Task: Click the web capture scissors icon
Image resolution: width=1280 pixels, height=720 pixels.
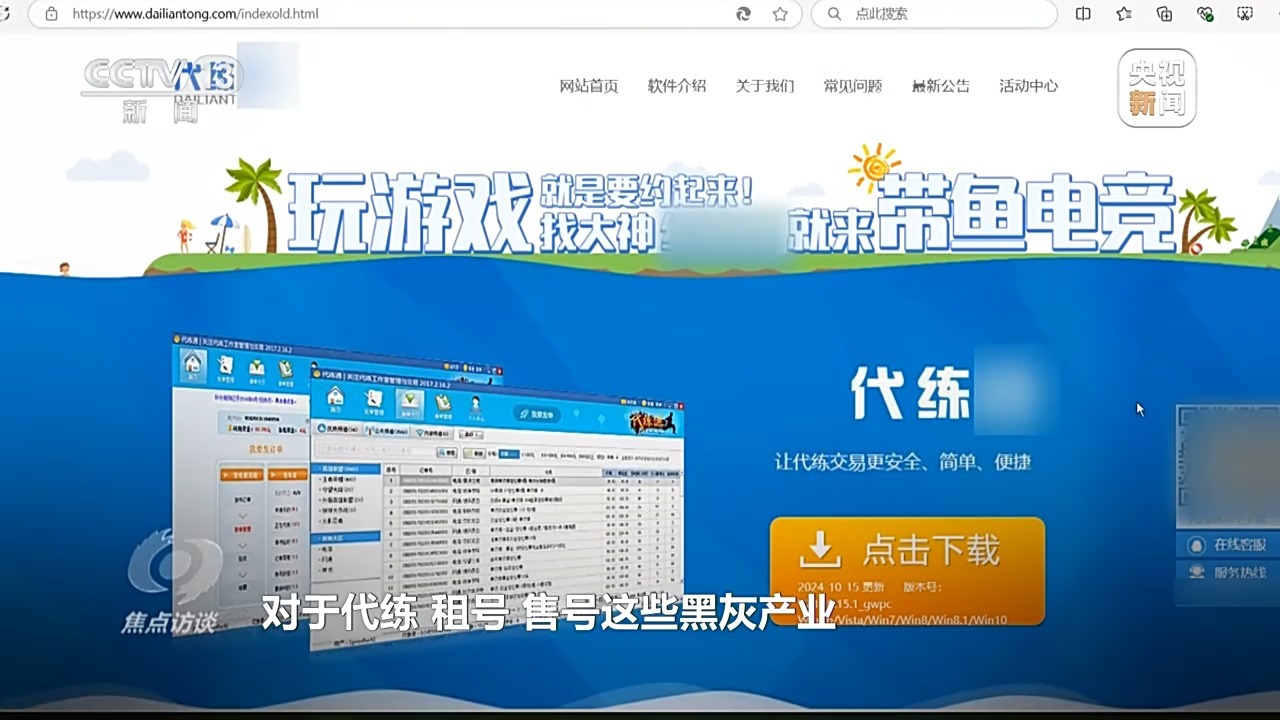Action: tap(1243, 14)
